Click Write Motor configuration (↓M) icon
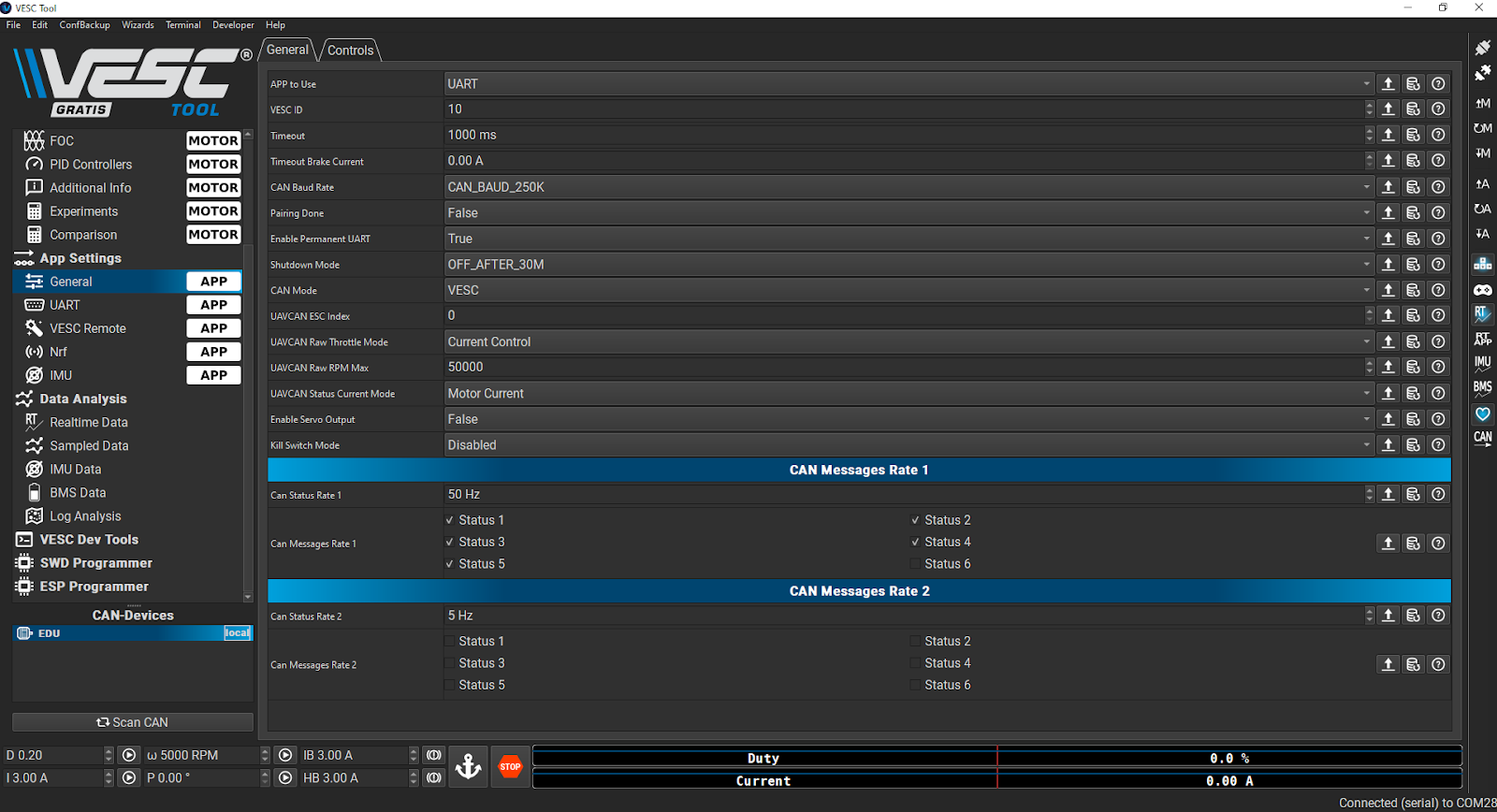This screenshot has height=812, width=1497. [1483, 152]
